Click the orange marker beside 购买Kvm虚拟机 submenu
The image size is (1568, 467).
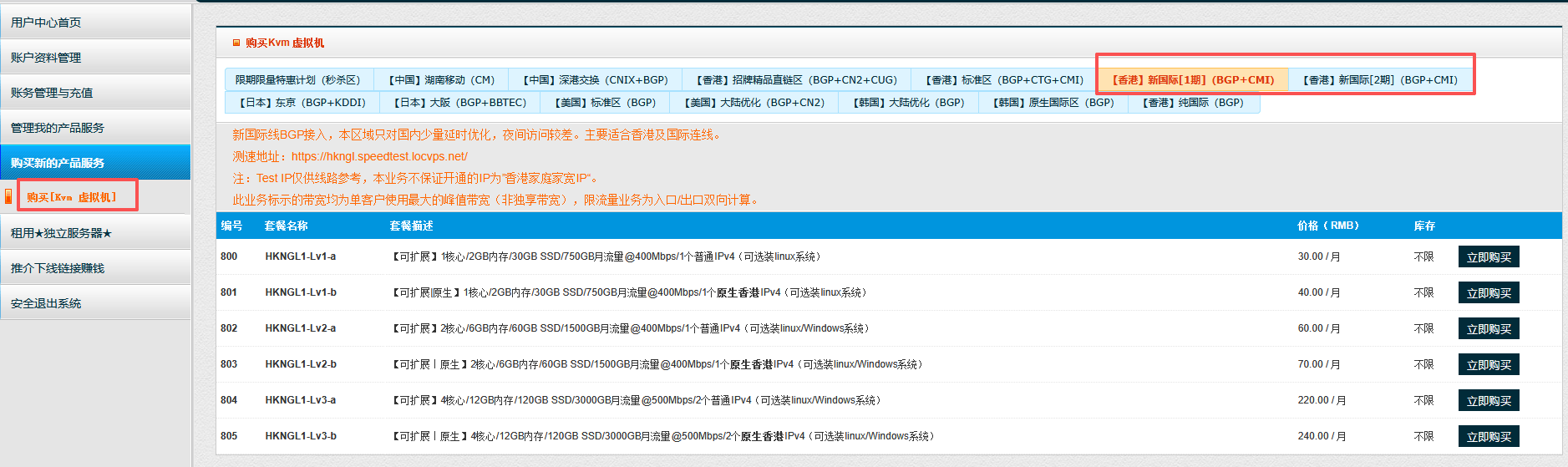[8, 196]
